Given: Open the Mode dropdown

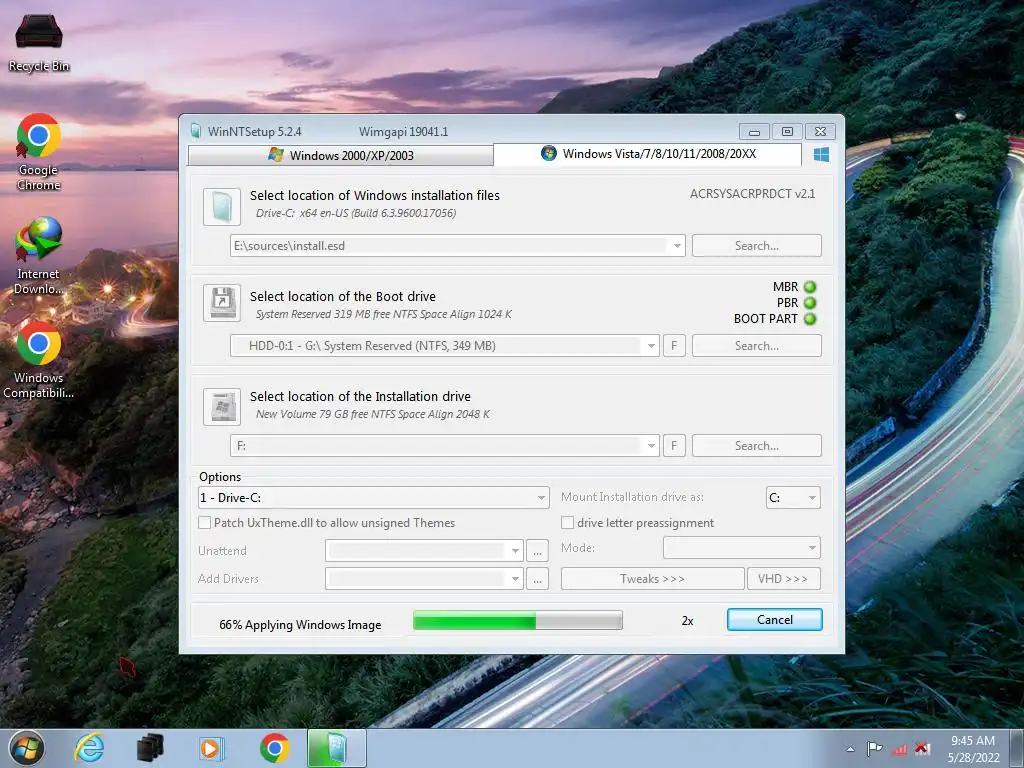Looking at the screenshot, I should click(742, 548).
